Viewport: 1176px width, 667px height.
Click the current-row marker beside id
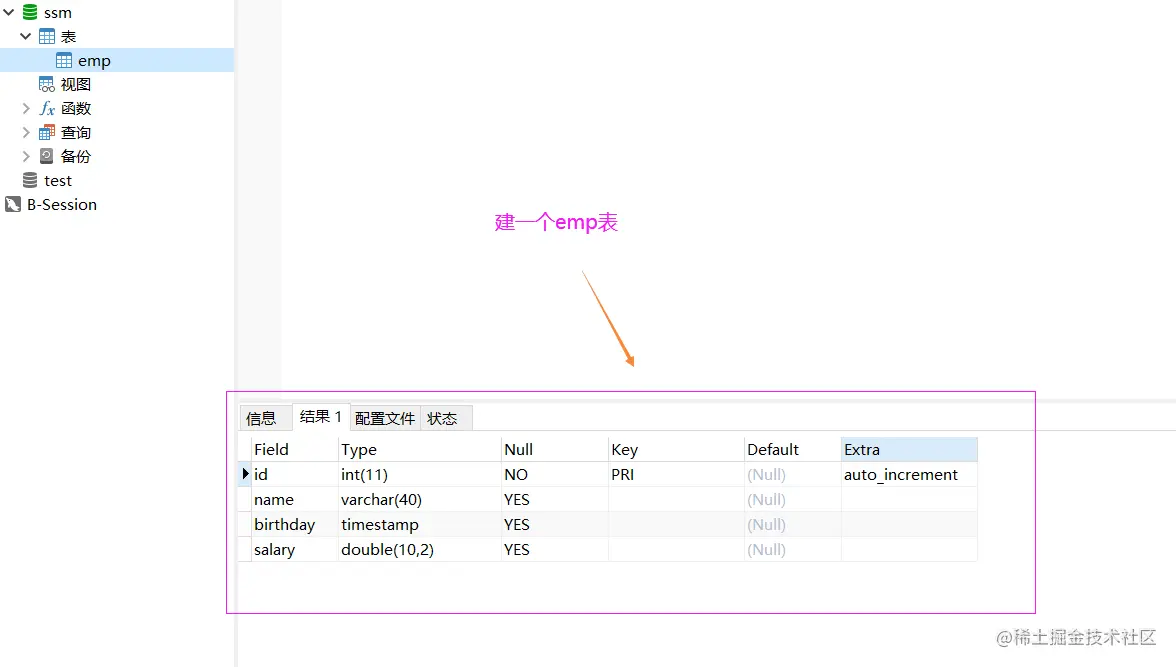[245, 474]
